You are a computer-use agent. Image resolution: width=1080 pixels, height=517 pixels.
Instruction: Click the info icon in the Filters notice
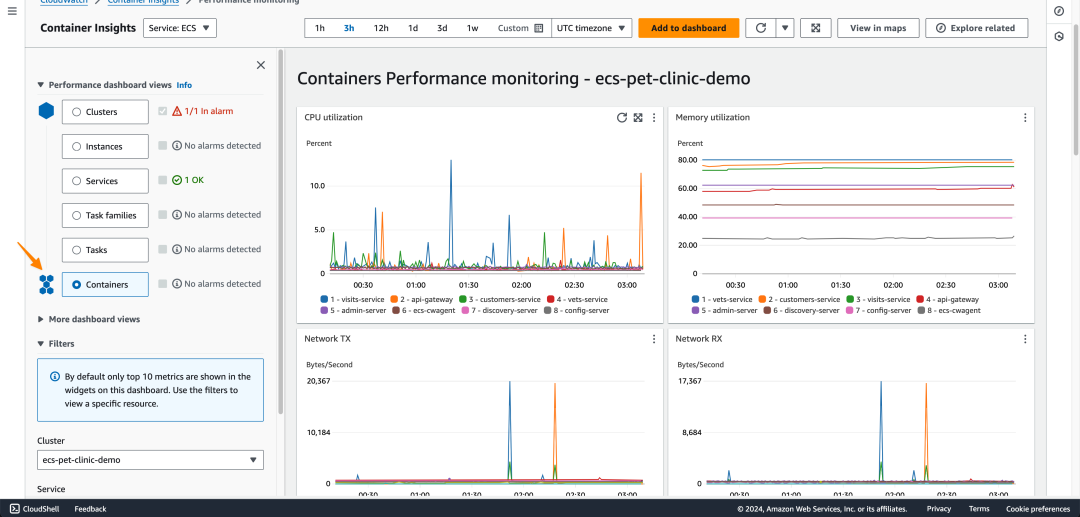(x=54, y=377)
